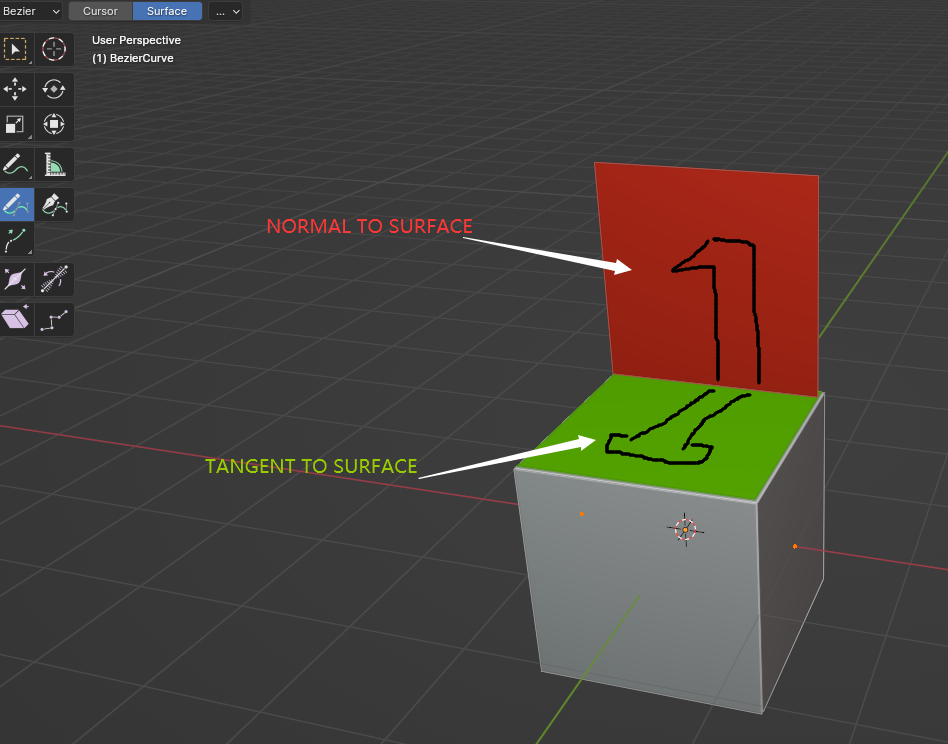Screen dimensions: 948x744
Task: Activate the Transform tool
Action: point(54,125)
